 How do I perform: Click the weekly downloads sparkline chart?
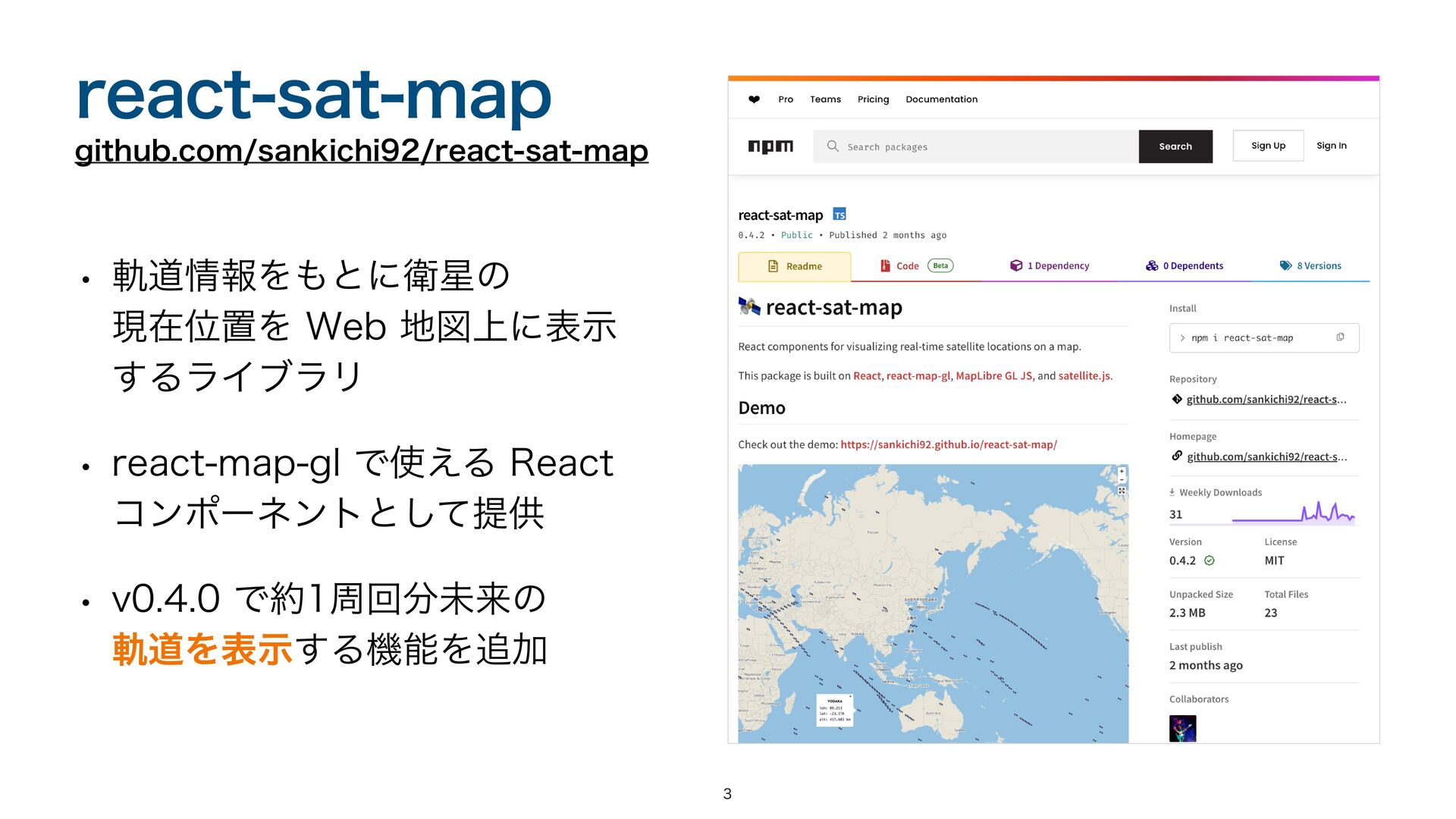click(1293, 514)
